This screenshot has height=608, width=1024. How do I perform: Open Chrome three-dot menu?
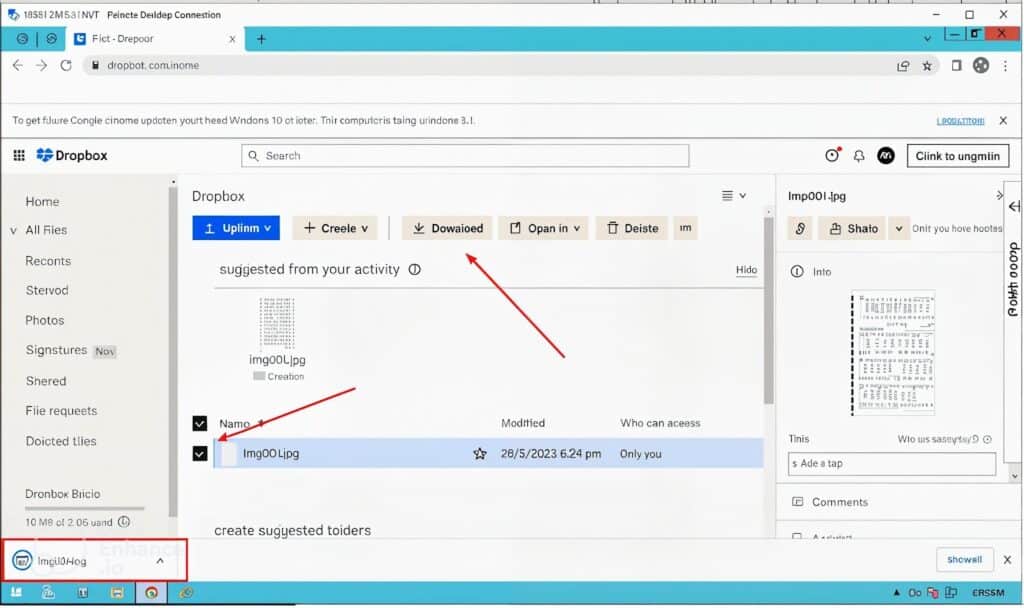[1006, 65]
